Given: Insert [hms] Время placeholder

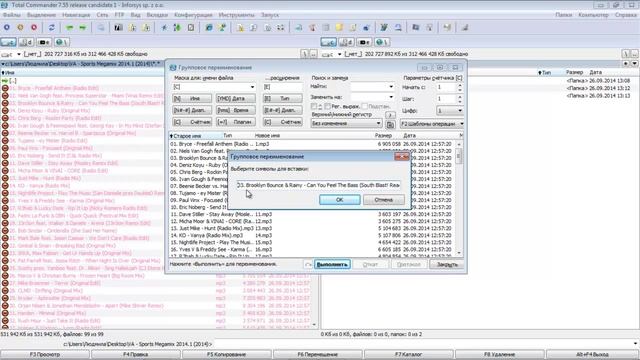Looking at the screenshot, I should (x=236, y=110).
